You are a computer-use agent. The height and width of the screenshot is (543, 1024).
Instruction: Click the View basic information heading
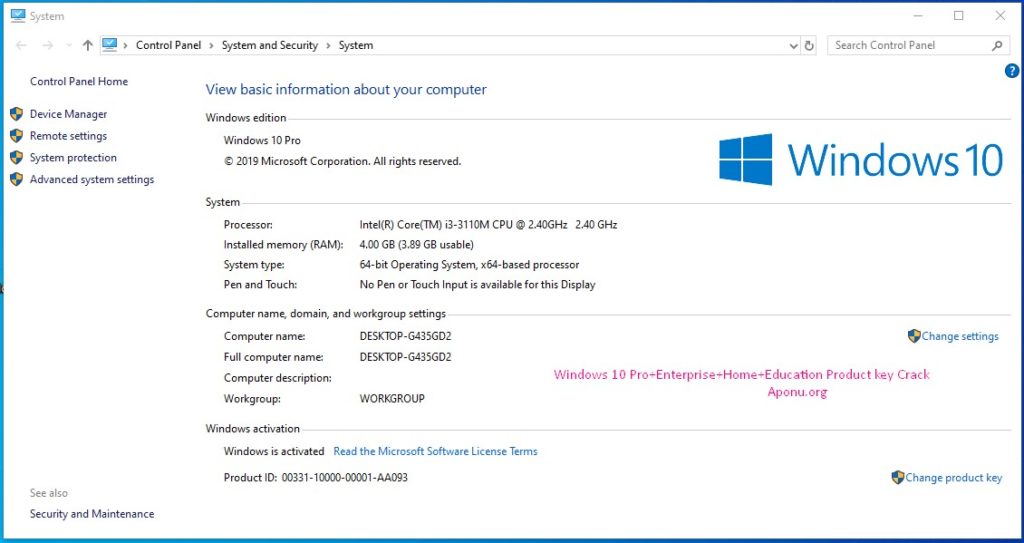click(x=346, y=90)
